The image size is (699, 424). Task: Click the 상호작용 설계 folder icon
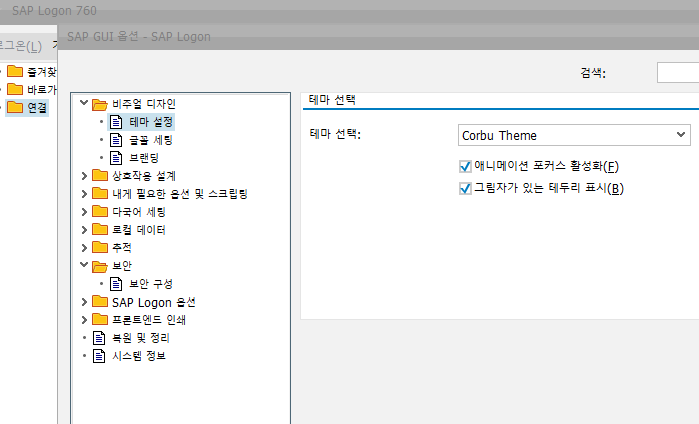(x=99, y=175)
